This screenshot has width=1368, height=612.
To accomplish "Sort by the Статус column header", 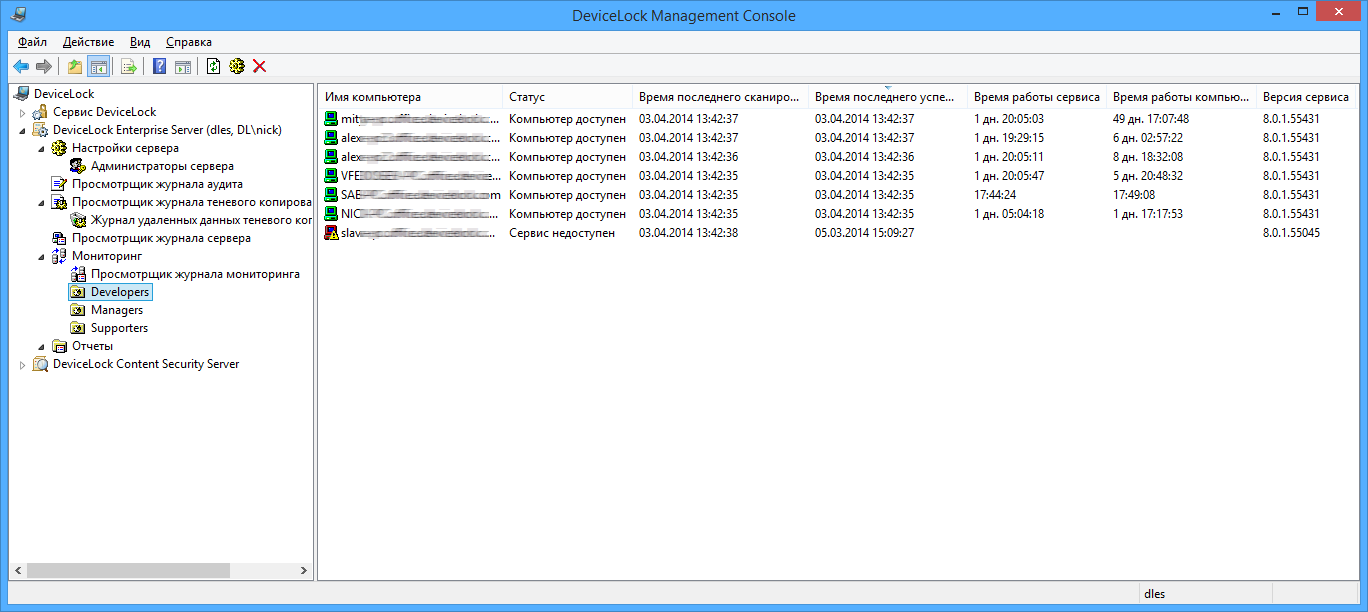I will [x=567, y=97].
